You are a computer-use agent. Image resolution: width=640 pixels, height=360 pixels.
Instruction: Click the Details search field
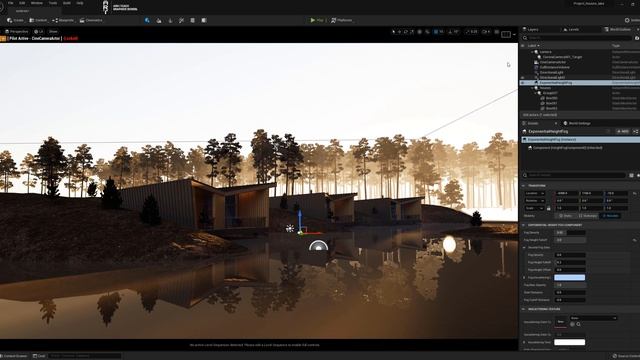[x=574, y=175]
